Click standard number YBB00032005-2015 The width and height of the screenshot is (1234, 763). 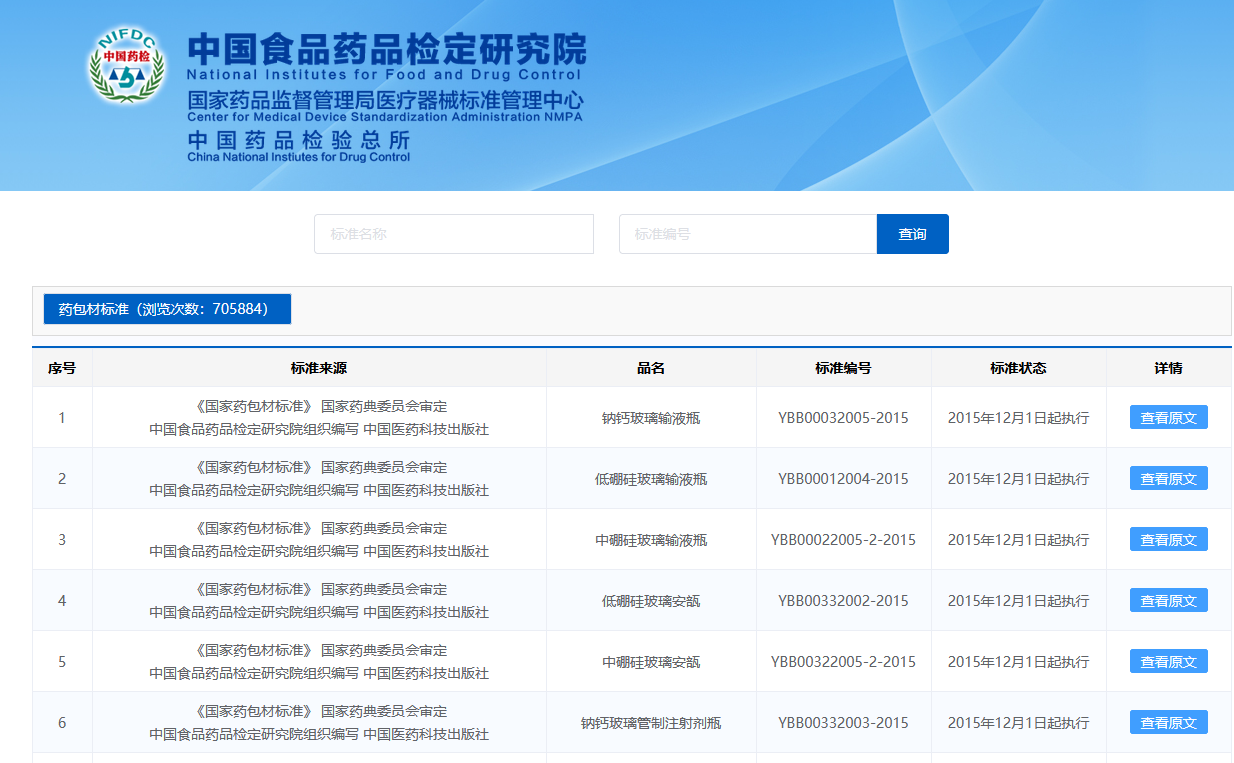pyautogui.click(x=843, y=418)
